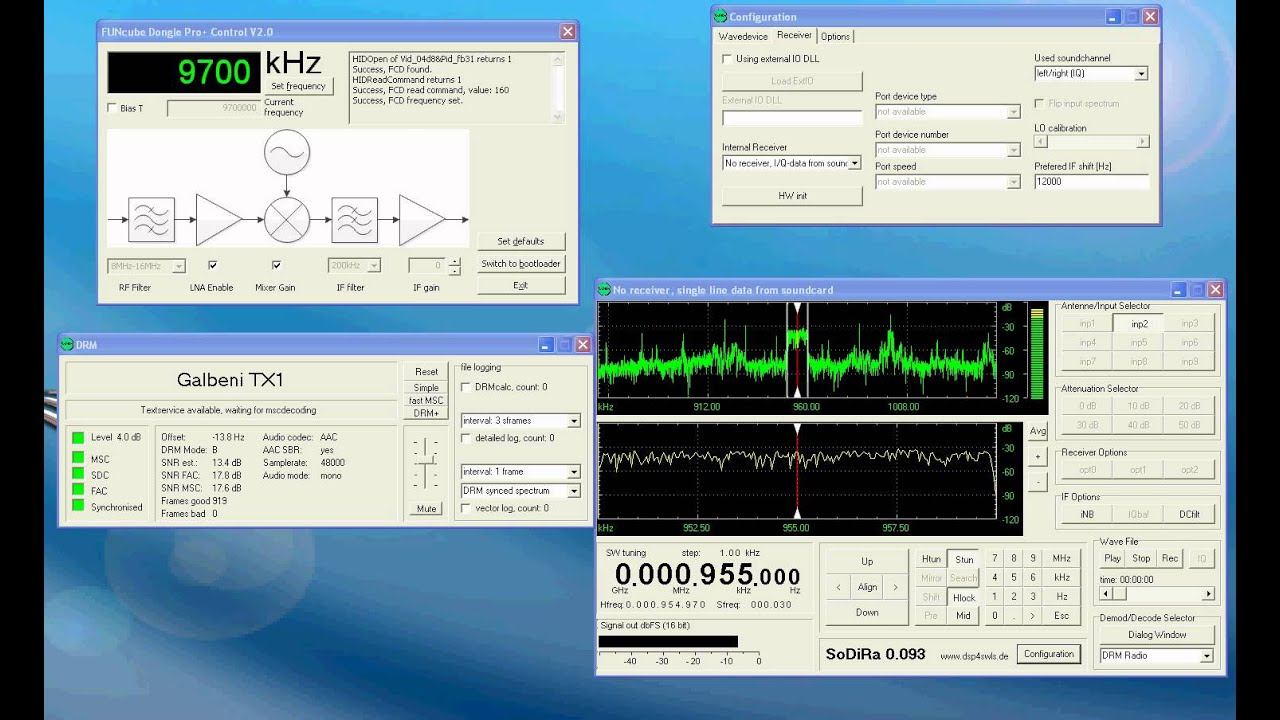Uncheck the LNA Enable checkbox
Image resolution: width=1280 pixels, height=720 pixels.
(x=212, y=265)
